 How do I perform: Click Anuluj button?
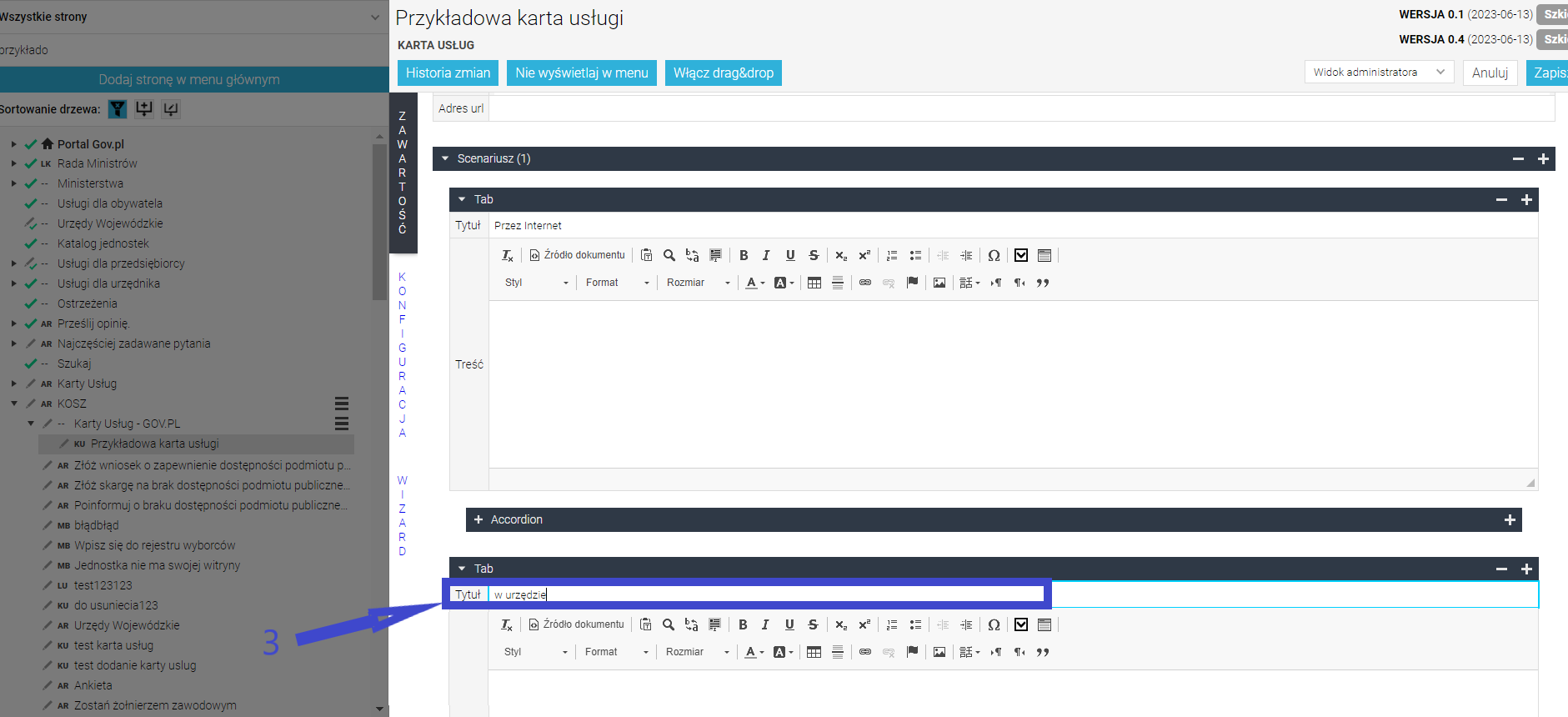1490,73
